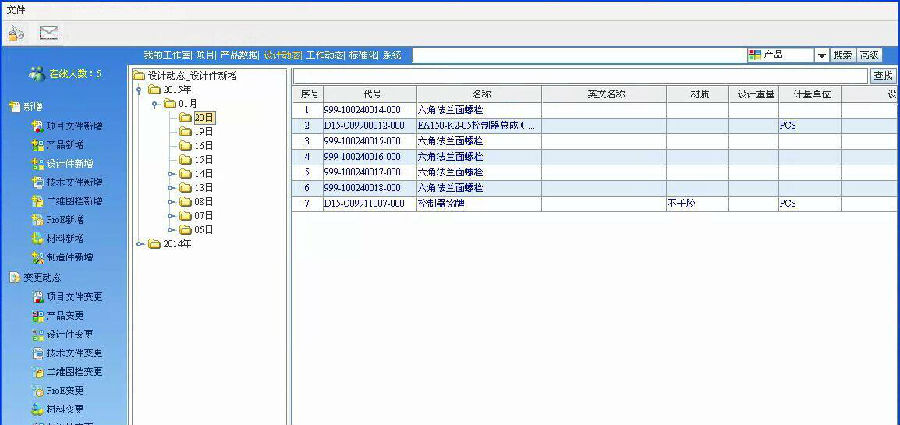Select row 2 name cell starting EA150
Image resolution: width=900 pixels, height=425 pixels.
click(x=479, y=125)
